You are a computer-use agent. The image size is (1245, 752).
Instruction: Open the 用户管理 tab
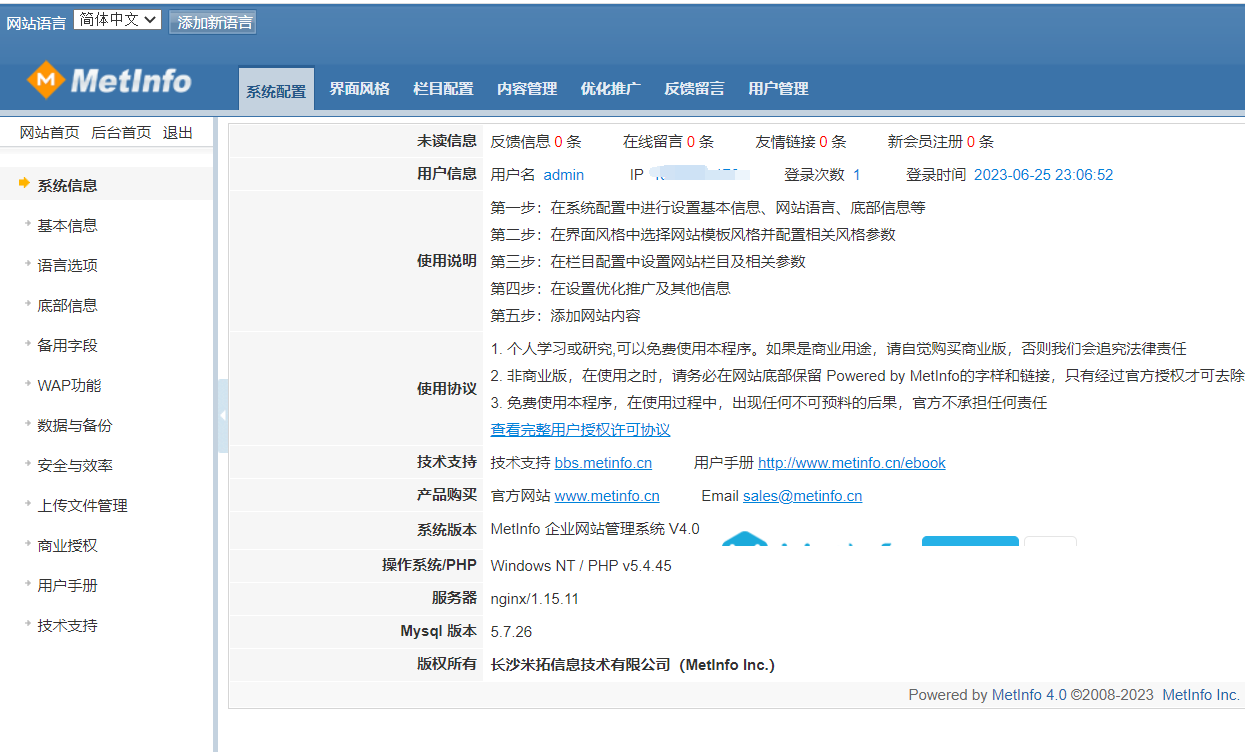778,89
